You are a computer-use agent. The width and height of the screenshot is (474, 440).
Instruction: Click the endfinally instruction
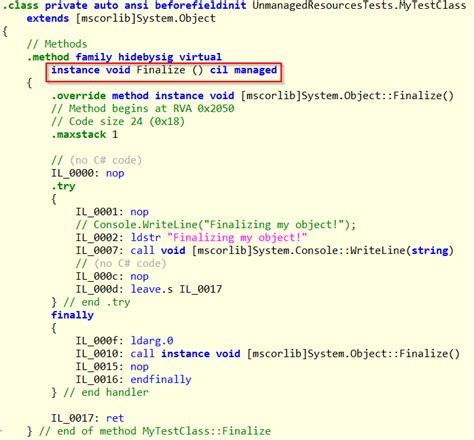161,380
